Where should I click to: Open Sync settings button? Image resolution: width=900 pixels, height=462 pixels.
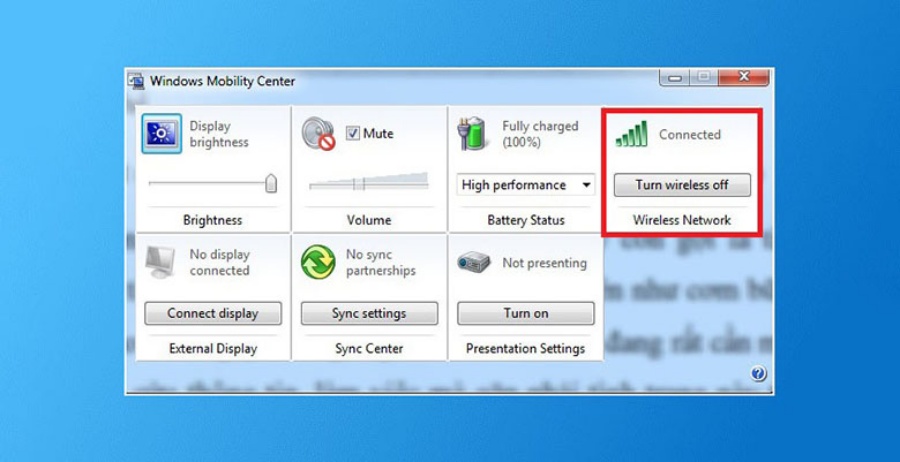369,313
